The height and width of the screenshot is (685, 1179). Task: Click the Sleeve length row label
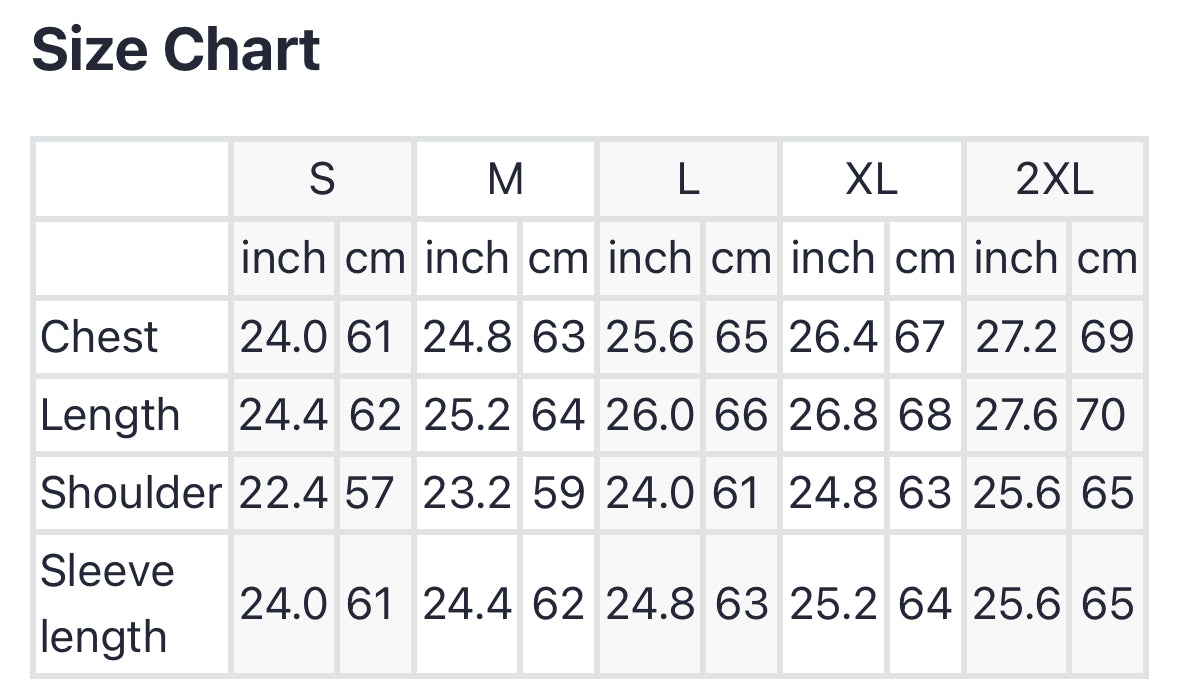point(107,604)
